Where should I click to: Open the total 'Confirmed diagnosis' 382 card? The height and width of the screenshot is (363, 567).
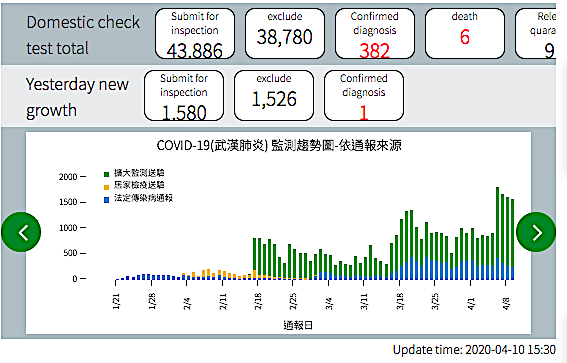pyautogui.click(x=375, y=34)
